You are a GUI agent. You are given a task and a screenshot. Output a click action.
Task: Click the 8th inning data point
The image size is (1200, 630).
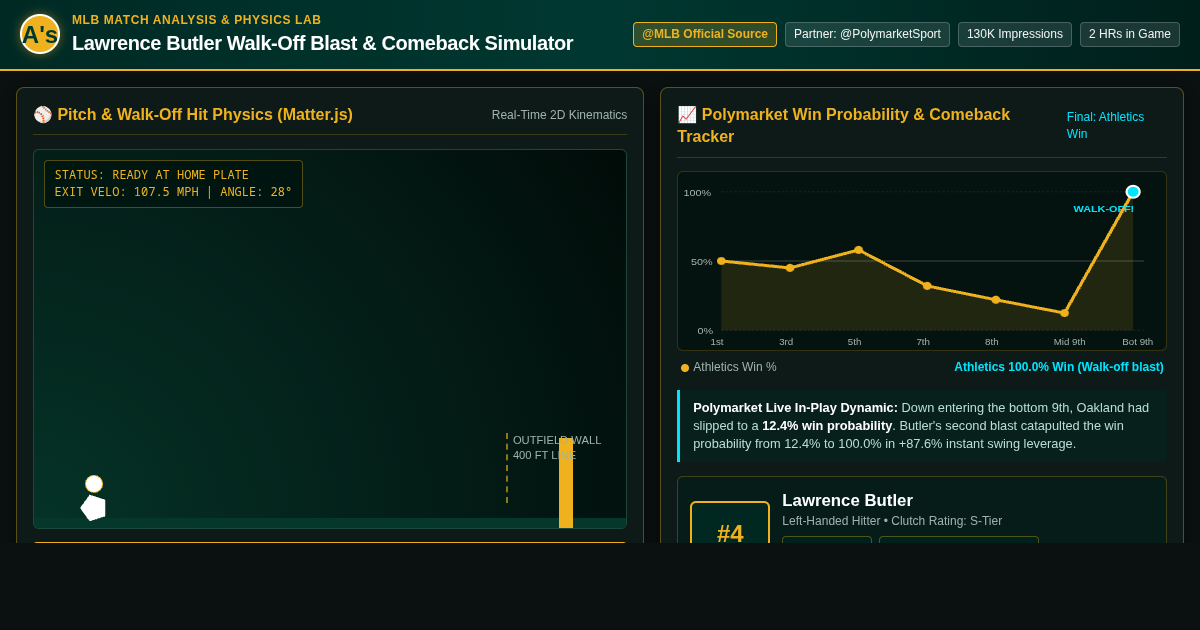tap(996, 300)
